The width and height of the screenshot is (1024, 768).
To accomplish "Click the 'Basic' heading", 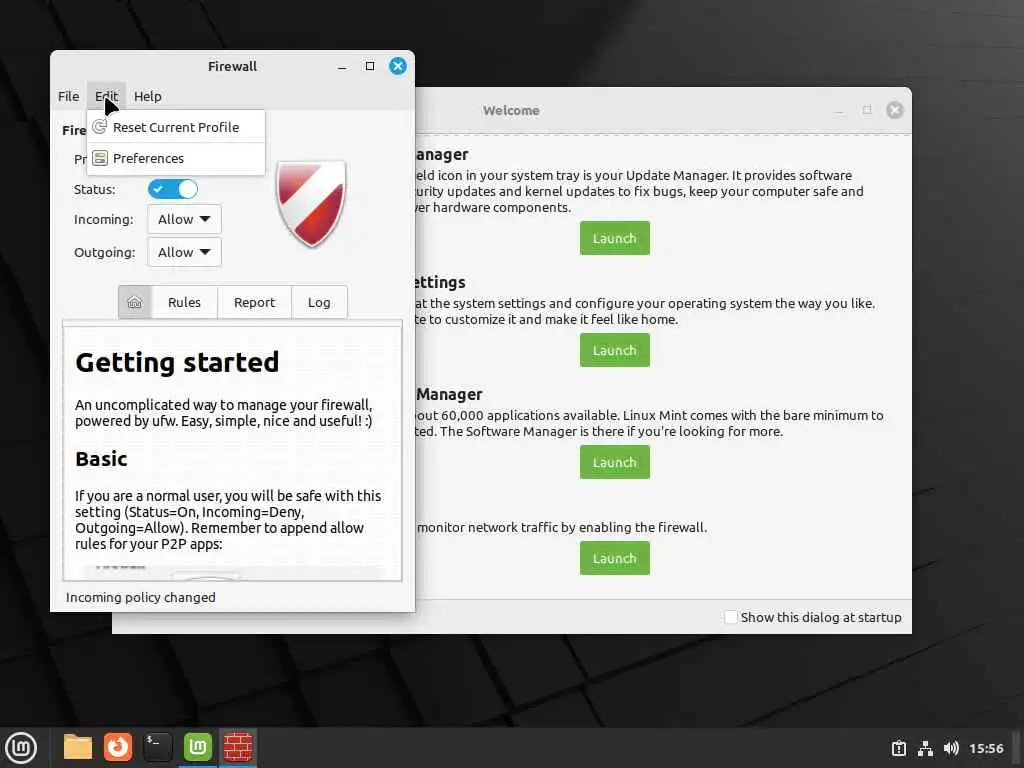I will pos(101,458).
